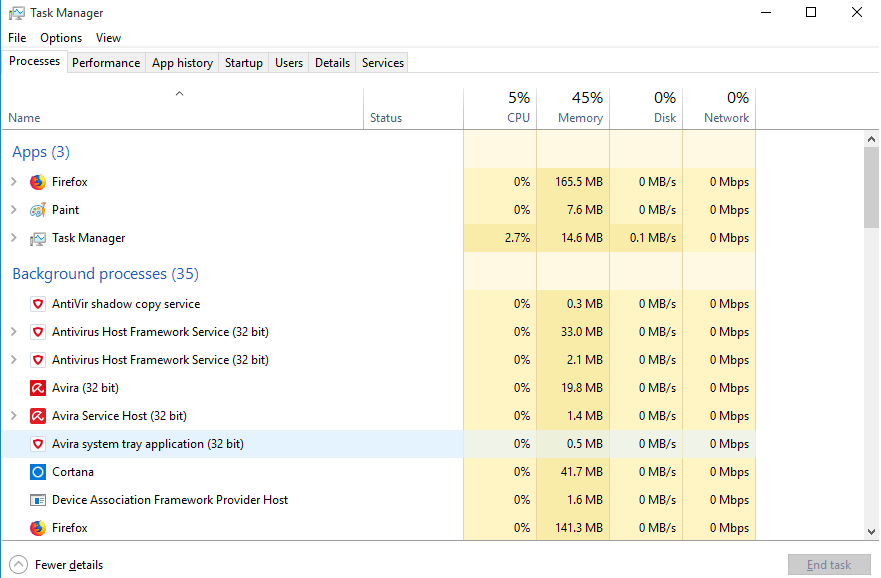Expand the Antivirus Host Framework Service 33.0 MB row

(14, 331)
